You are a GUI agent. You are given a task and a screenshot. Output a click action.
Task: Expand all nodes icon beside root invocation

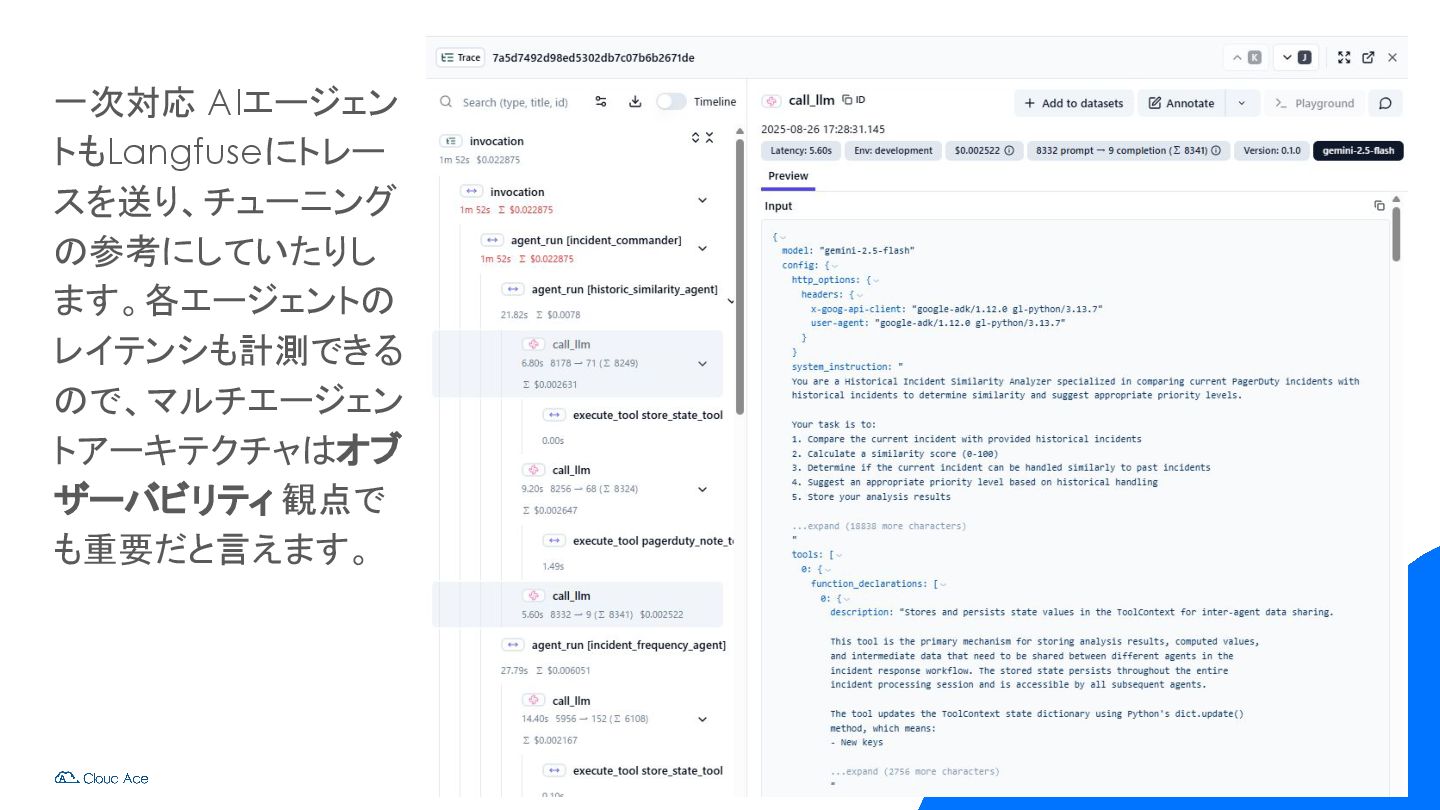[696, 137]
